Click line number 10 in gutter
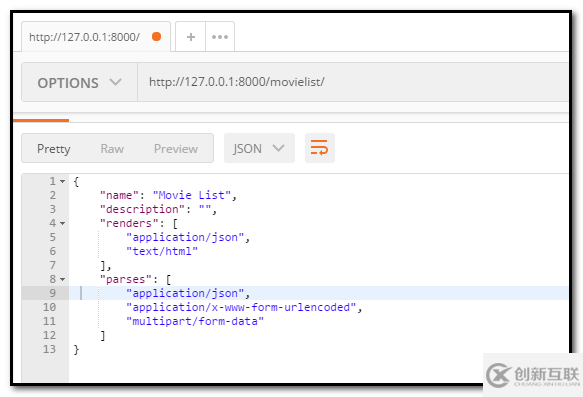Screen dimensions: 583x397 (49, 307)
